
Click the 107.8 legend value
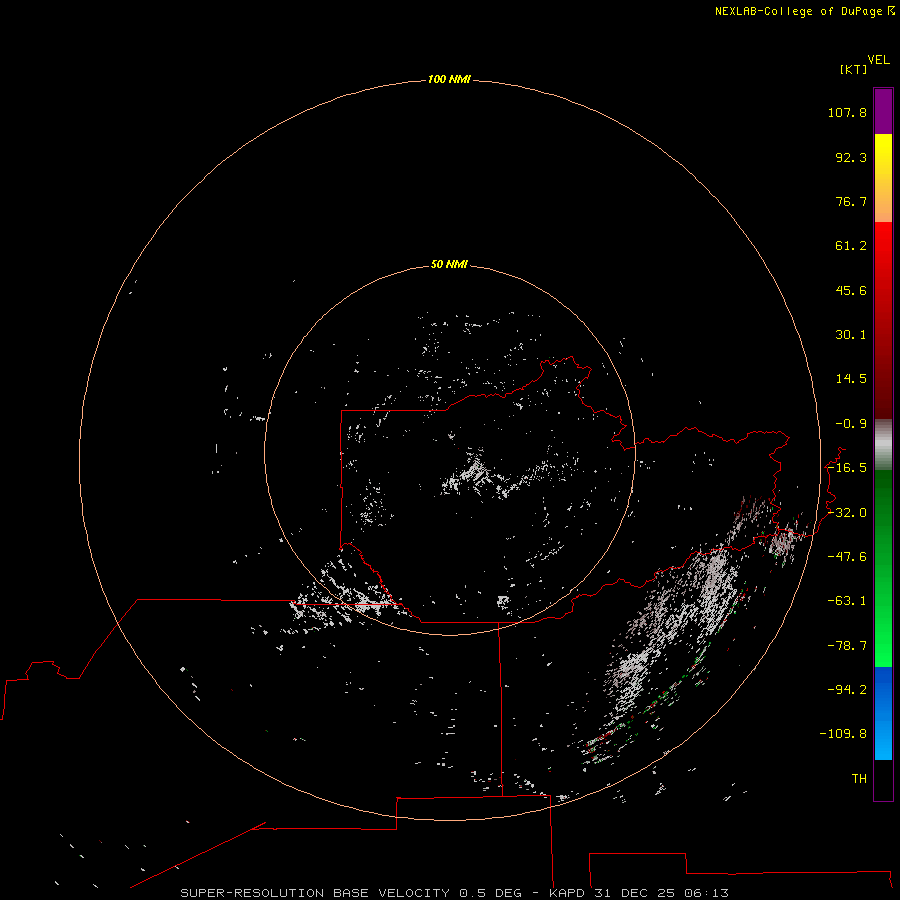pos(847,112)
